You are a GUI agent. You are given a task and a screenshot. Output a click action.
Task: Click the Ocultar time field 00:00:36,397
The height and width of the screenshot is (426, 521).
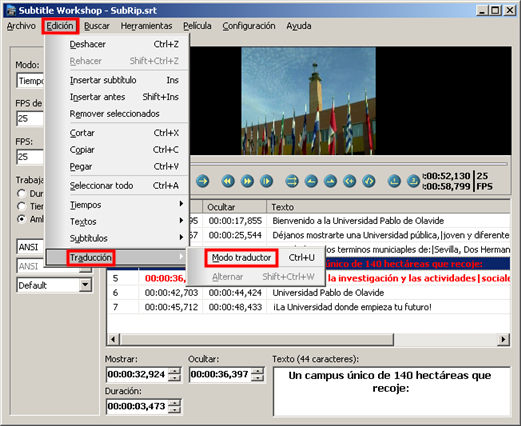(220, 374)
